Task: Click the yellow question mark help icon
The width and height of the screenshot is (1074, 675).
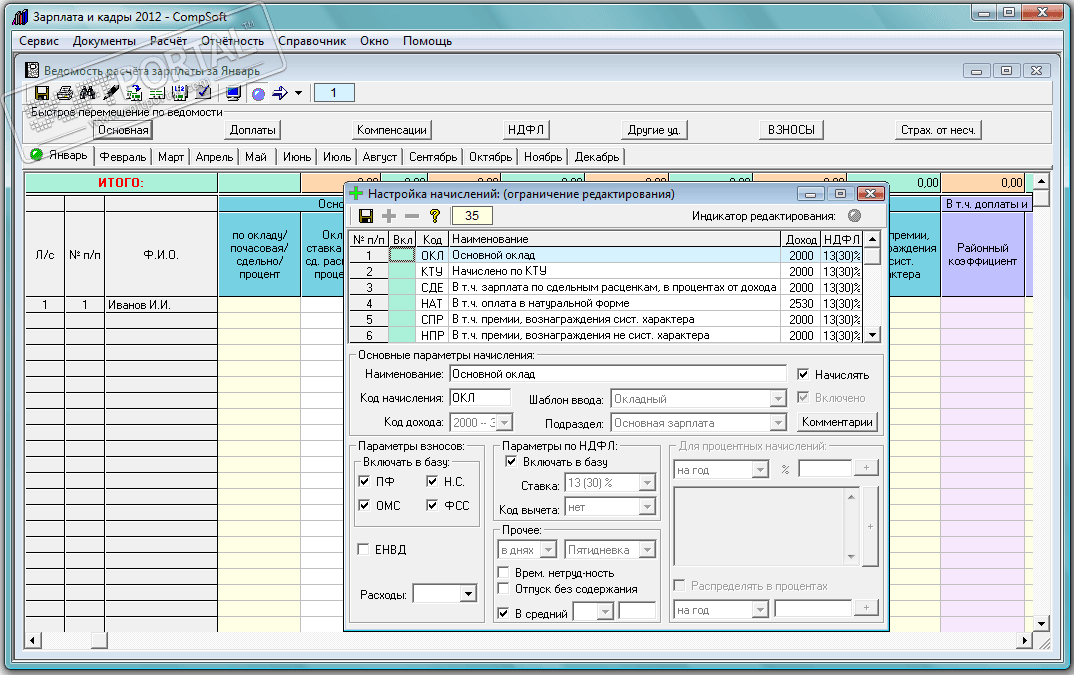Action: (434, 216)
